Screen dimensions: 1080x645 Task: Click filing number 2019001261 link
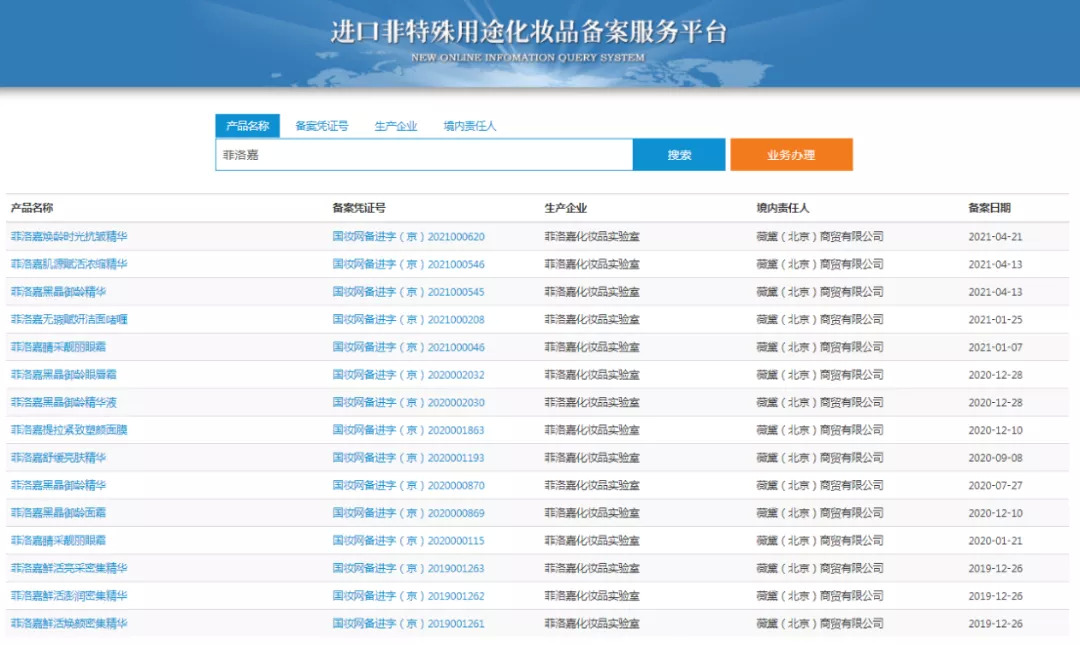tap(408, 623)
